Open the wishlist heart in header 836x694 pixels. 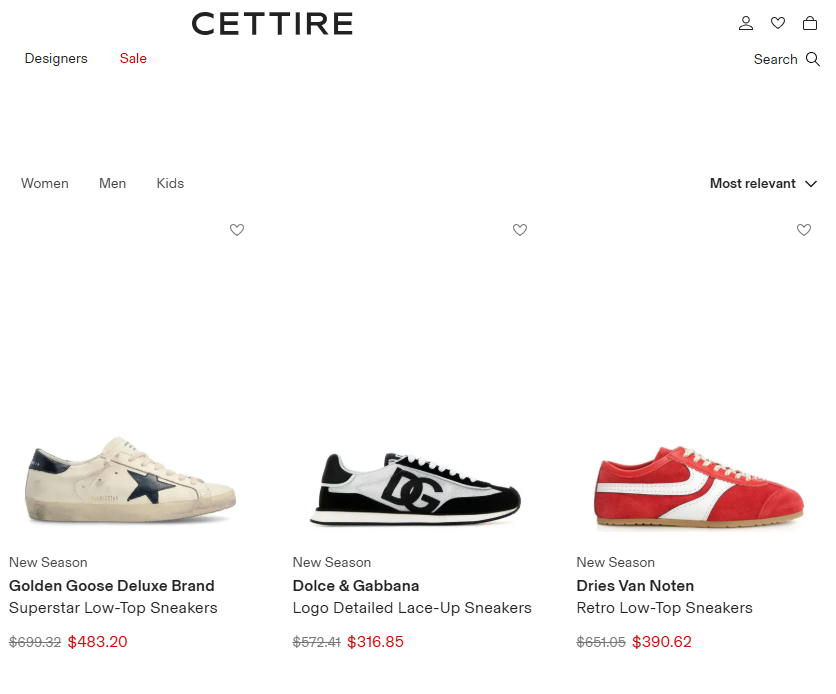pyautogui.click(x=778, y=23)
